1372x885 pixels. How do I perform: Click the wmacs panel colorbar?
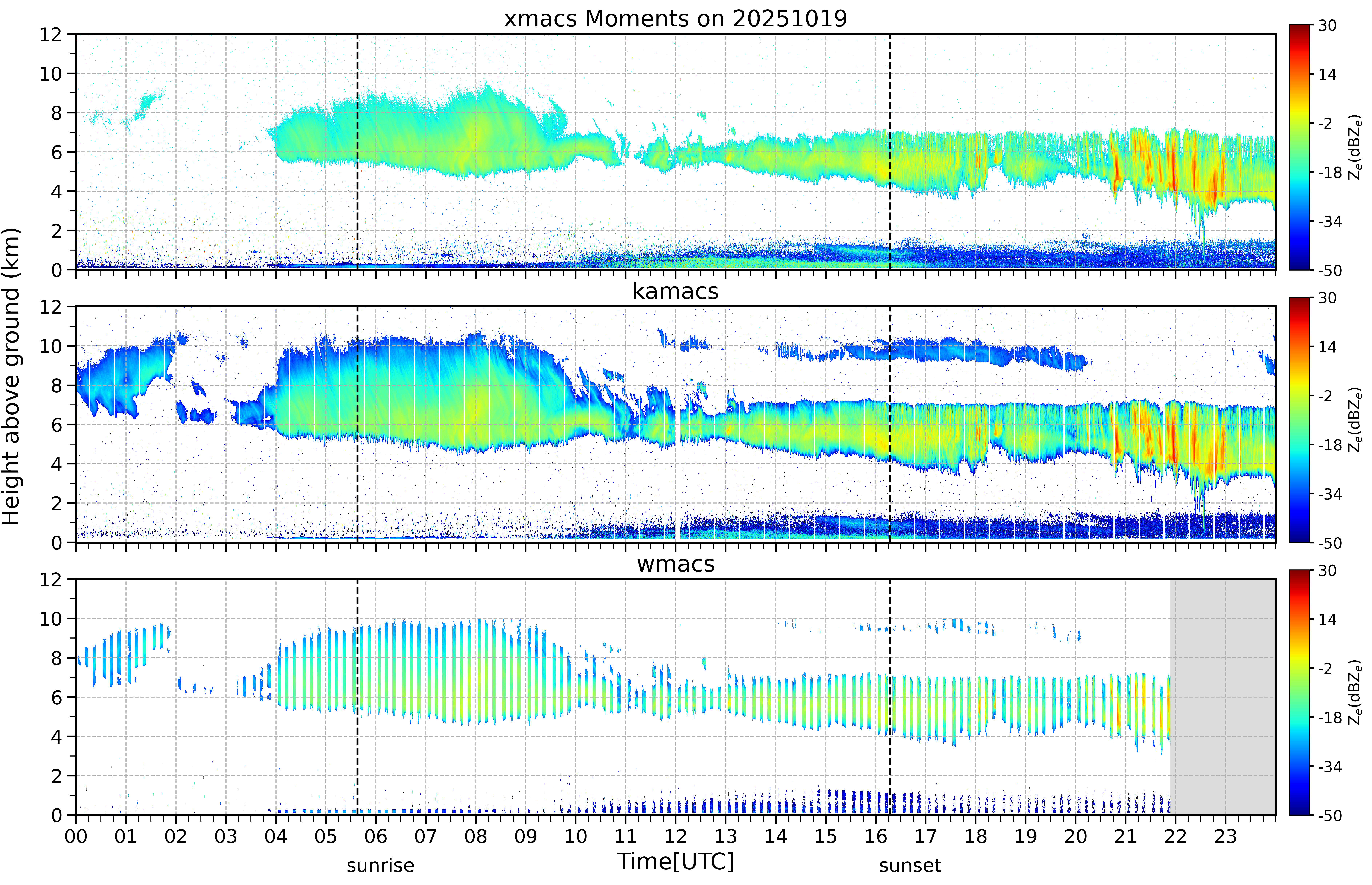pos(1300,693)
